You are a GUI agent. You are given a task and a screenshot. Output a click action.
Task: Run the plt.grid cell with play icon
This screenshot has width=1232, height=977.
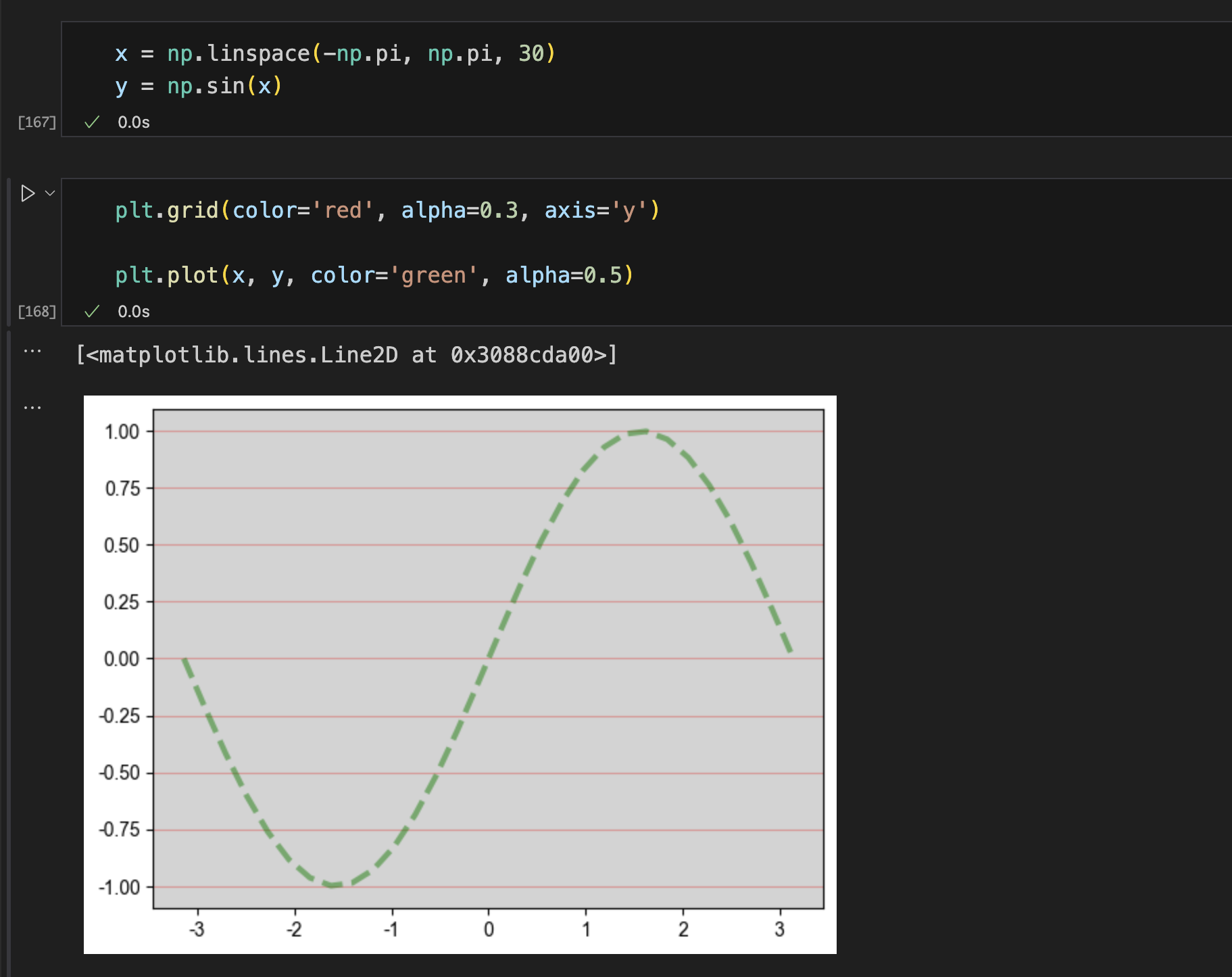pyautogui.click(x=28, y=193)
